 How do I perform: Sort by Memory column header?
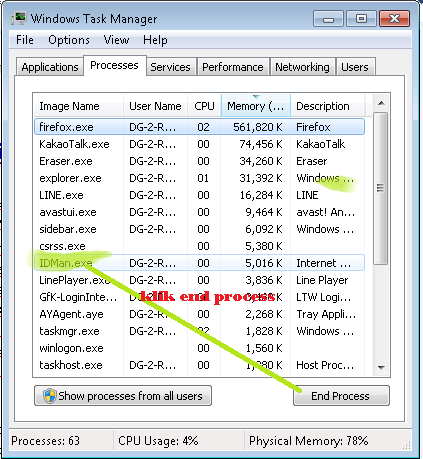[x=256, y=106]
